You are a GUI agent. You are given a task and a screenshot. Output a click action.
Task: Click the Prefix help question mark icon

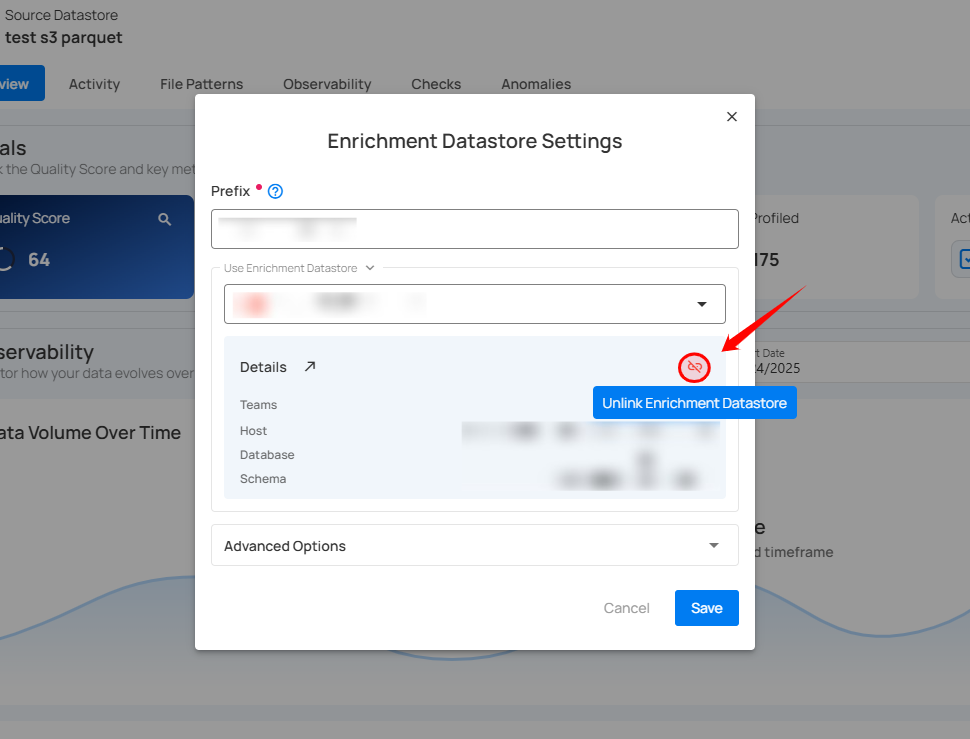click(x=276, y=191)
